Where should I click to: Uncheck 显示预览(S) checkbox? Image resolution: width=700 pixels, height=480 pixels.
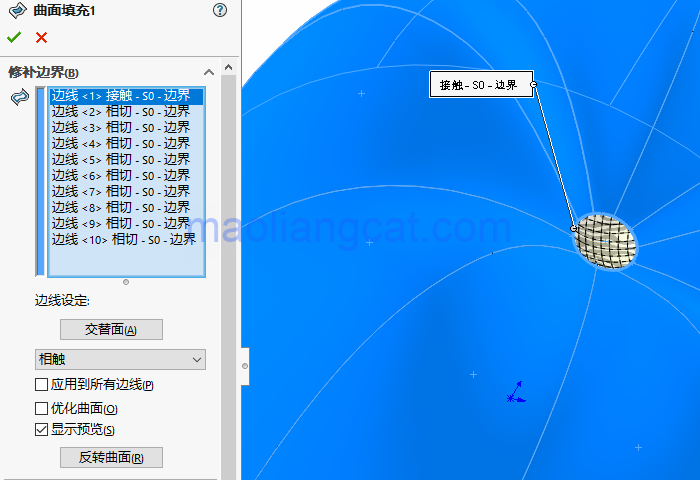(x=42, y=430)
